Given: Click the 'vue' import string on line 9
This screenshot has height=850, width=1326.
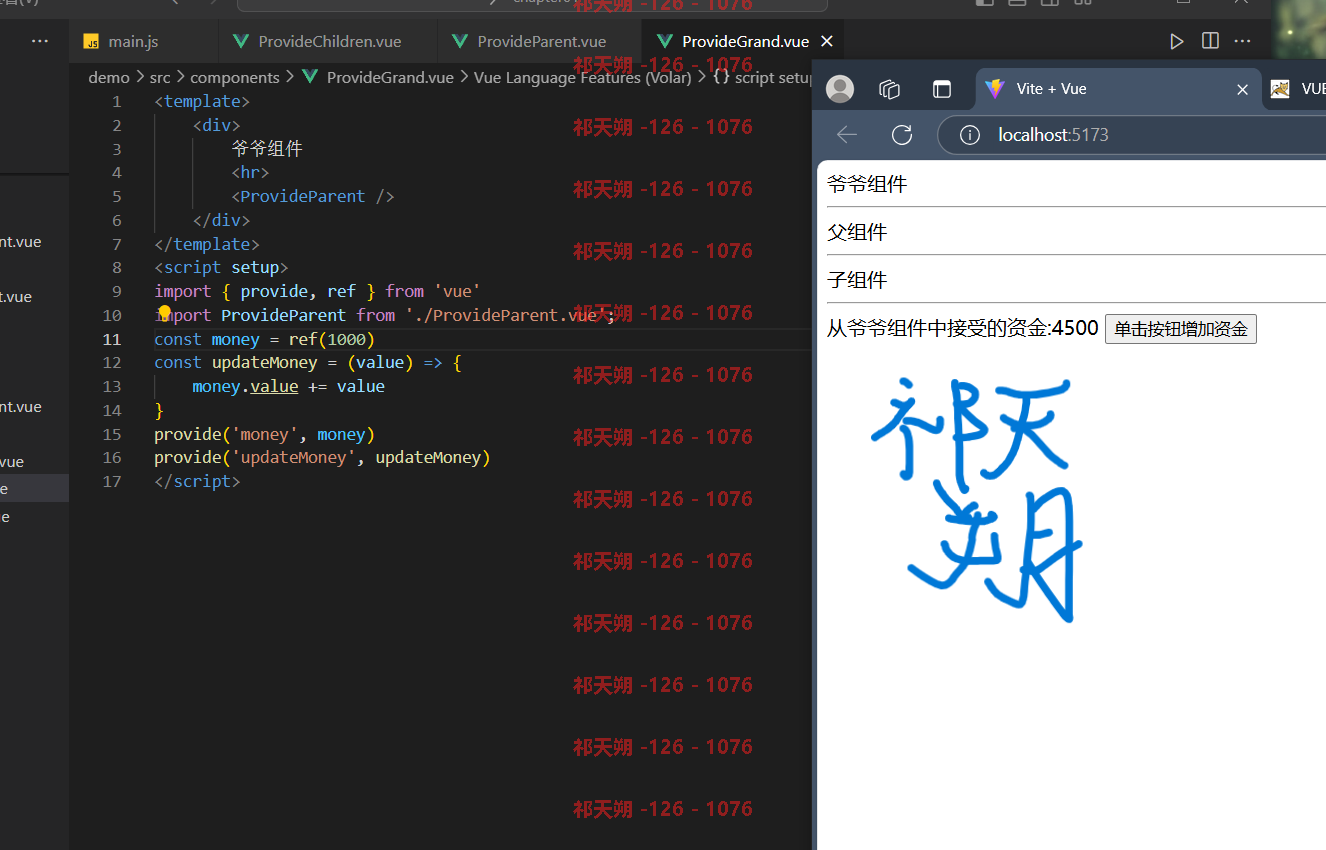Looking at the screenshot, I should (457, 291).
